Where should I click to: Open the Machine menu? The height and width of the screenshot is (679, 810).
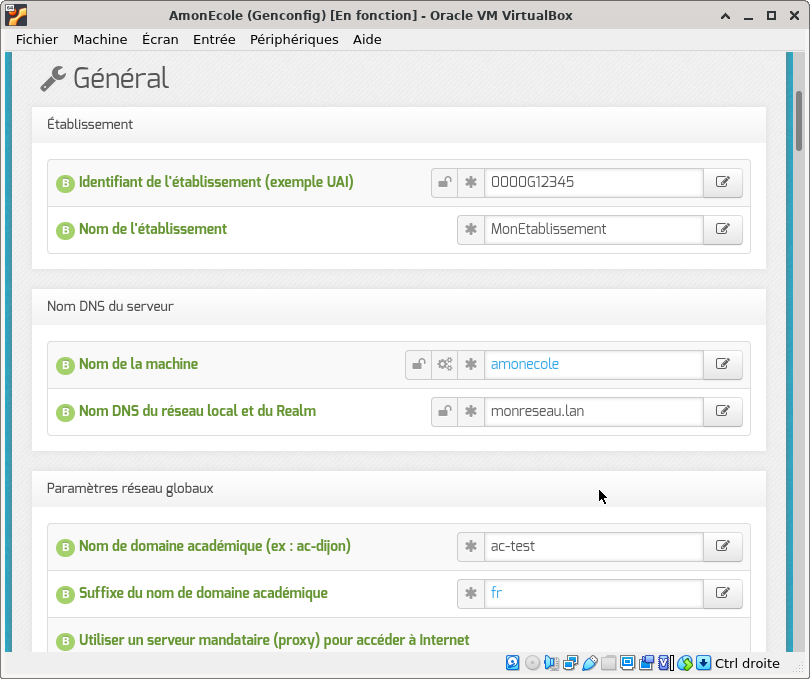(x=100, y=40)
